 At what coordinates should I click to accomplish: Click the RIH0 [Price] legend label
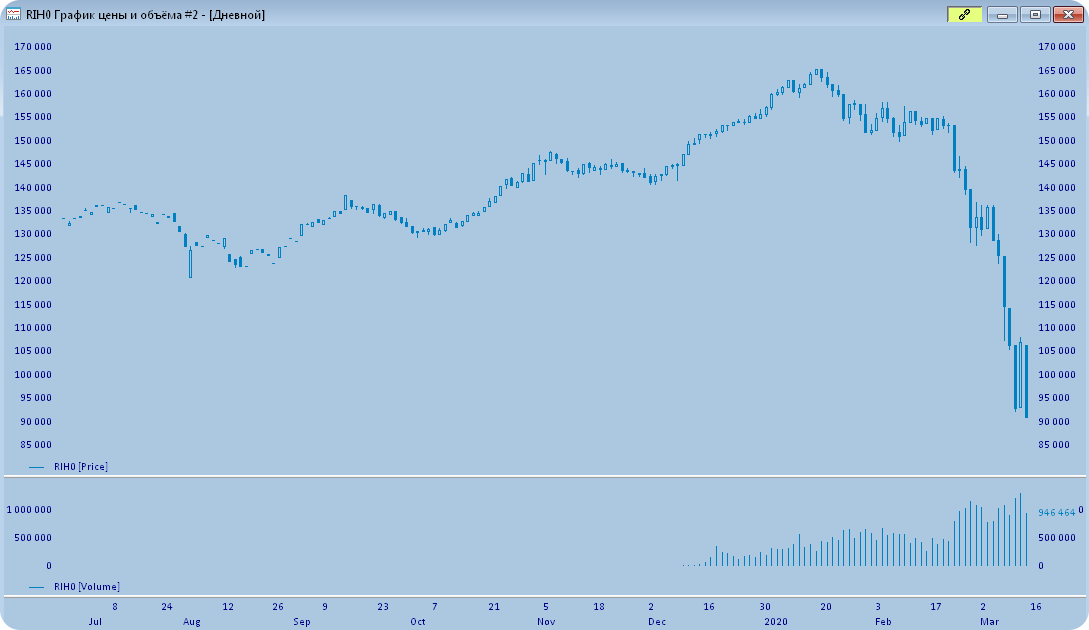(x=81, y=466)
